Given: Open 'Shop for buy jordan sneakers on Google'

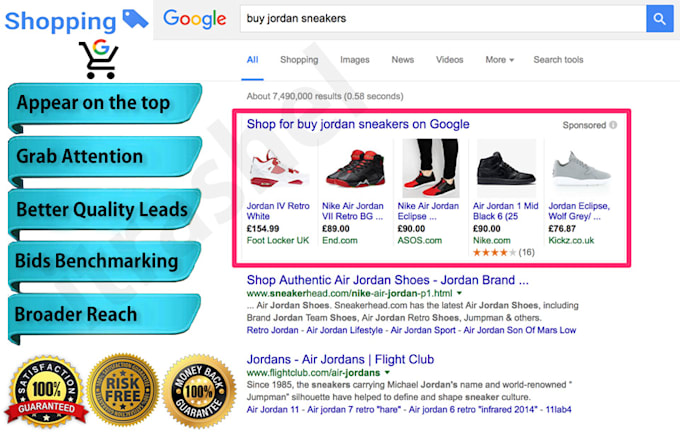Looking at the screenshot, I should coord(358,124).
